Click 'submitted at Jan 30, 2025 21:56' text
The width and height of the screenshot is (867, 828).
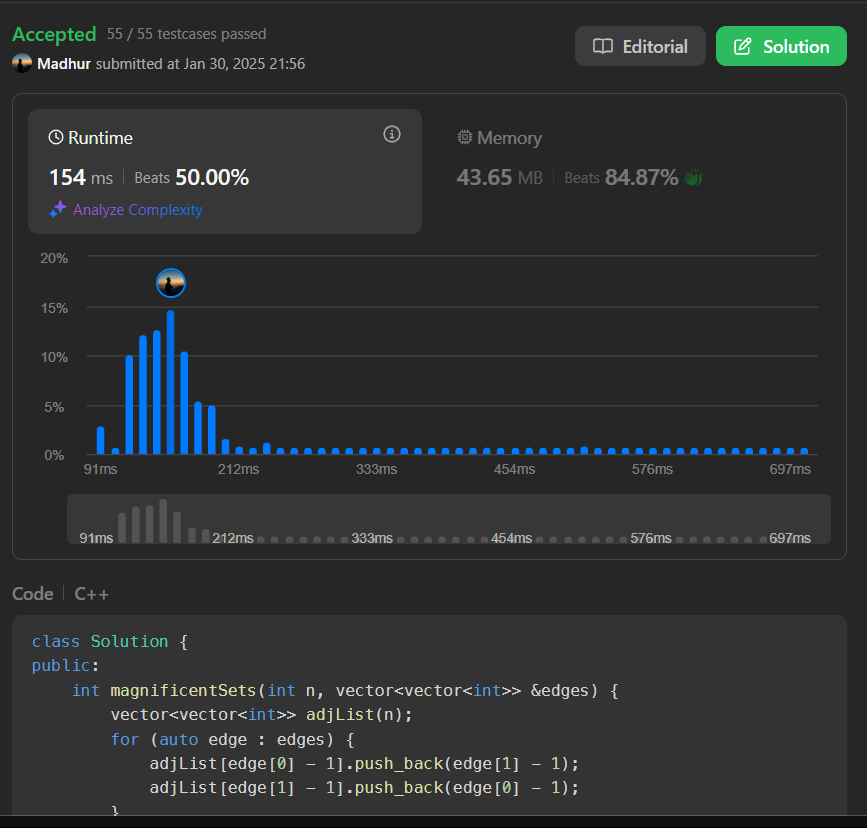pyautogui.click(x=200, y=64)
